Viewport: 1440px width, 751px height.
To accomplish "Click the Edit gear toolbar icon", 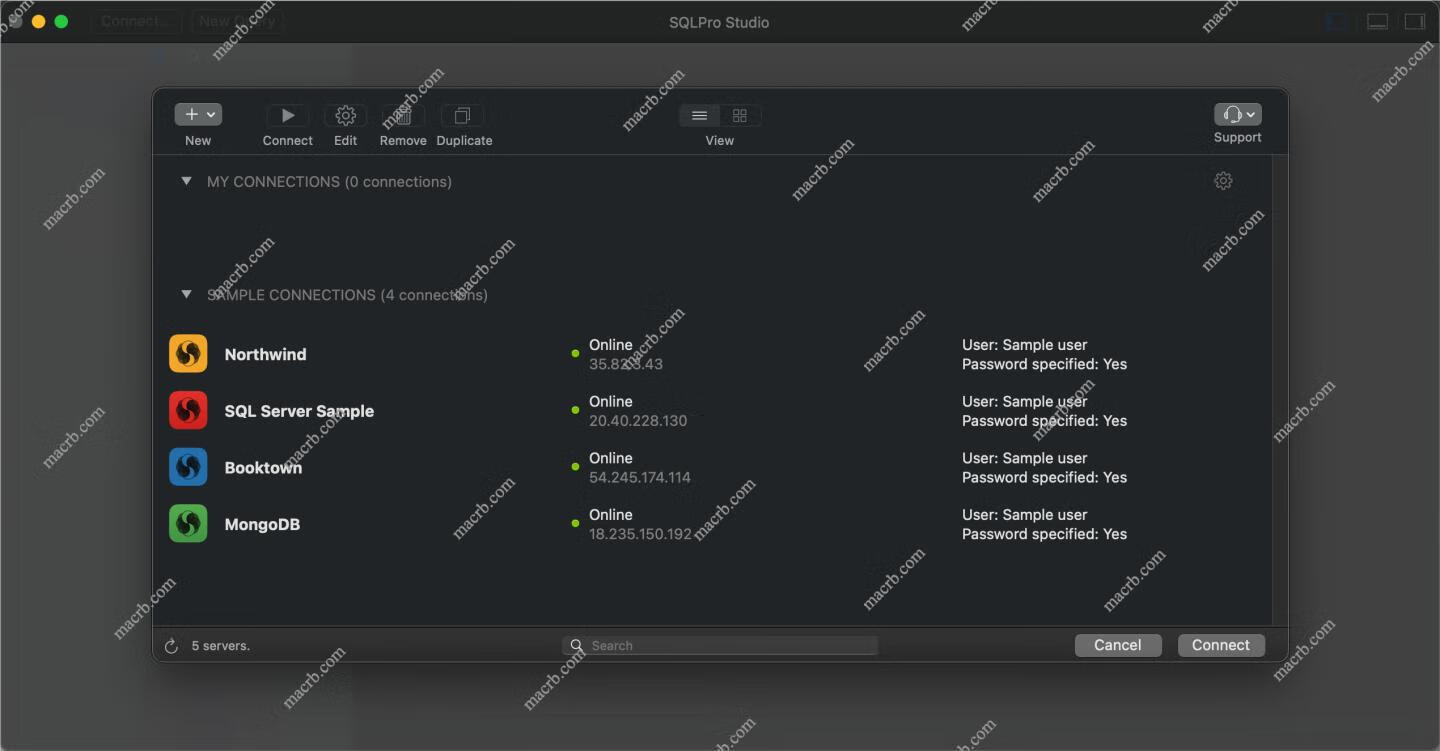I will [x=345, y=116].
